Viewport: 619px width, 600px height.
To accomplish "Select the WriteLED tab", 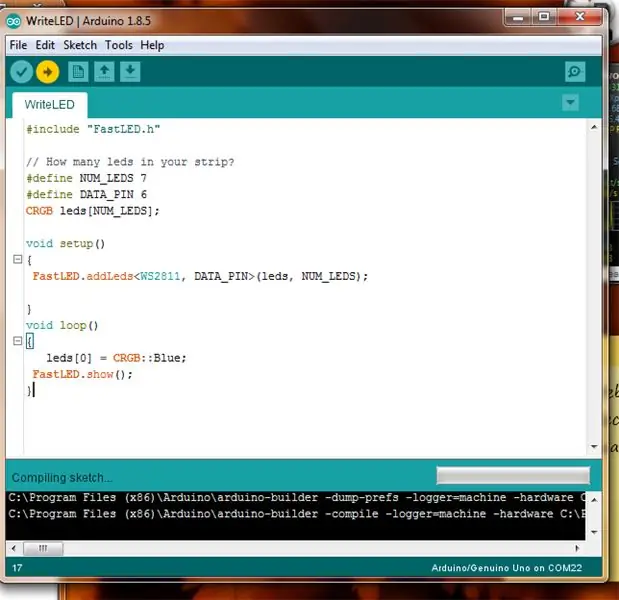I will [x=50, y=105].
